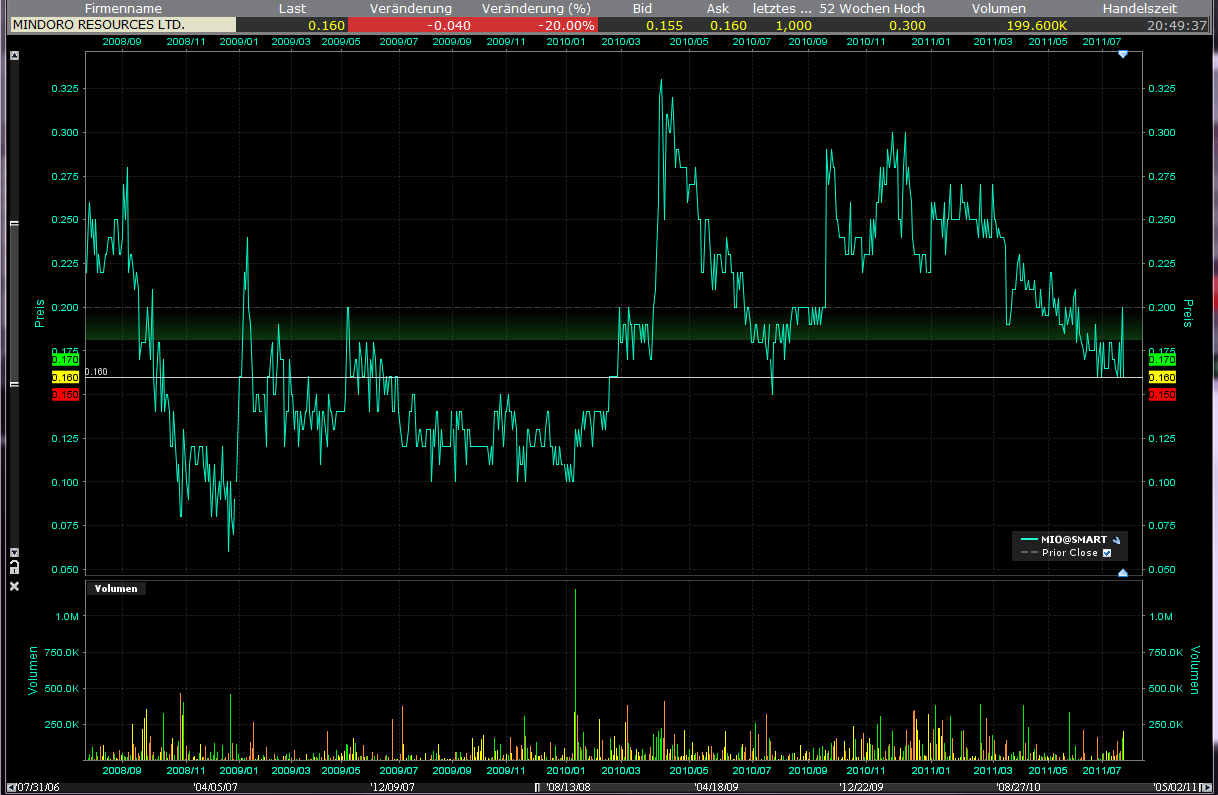Image resolution: width=1218 pixels, height=795 pixels.
Task: Click the Veränderung (%) column header
Action: click(x=538, y=8)
